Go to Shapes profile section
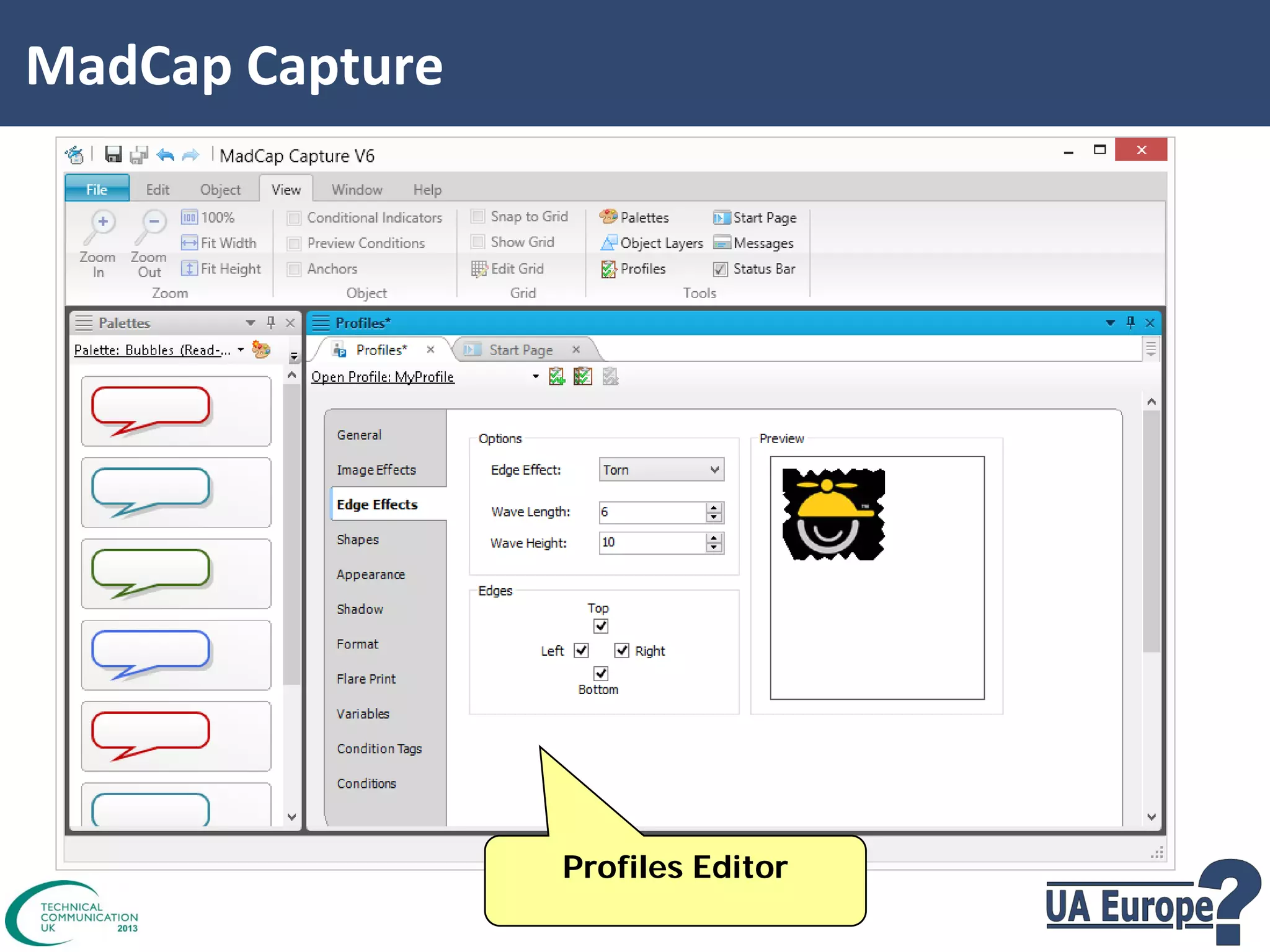This screenshot has width=1270, height=952. 358,539
